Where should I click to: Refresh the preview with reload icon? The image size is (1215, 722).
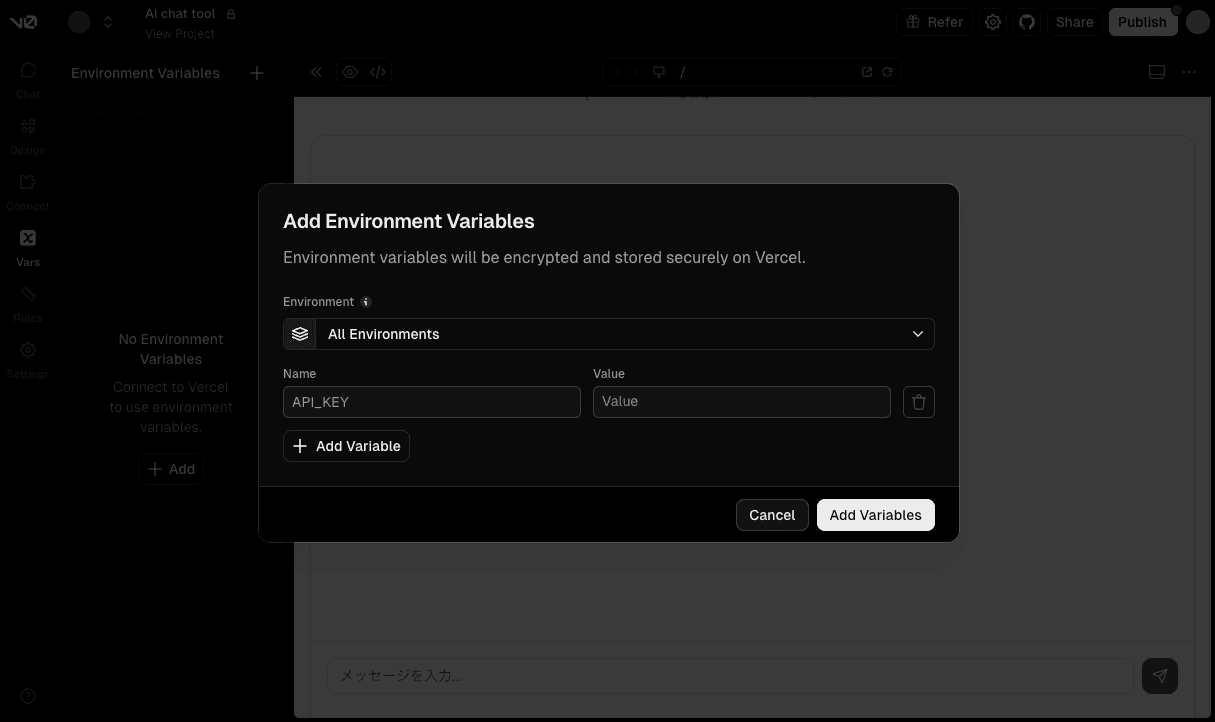coord(887,72)
